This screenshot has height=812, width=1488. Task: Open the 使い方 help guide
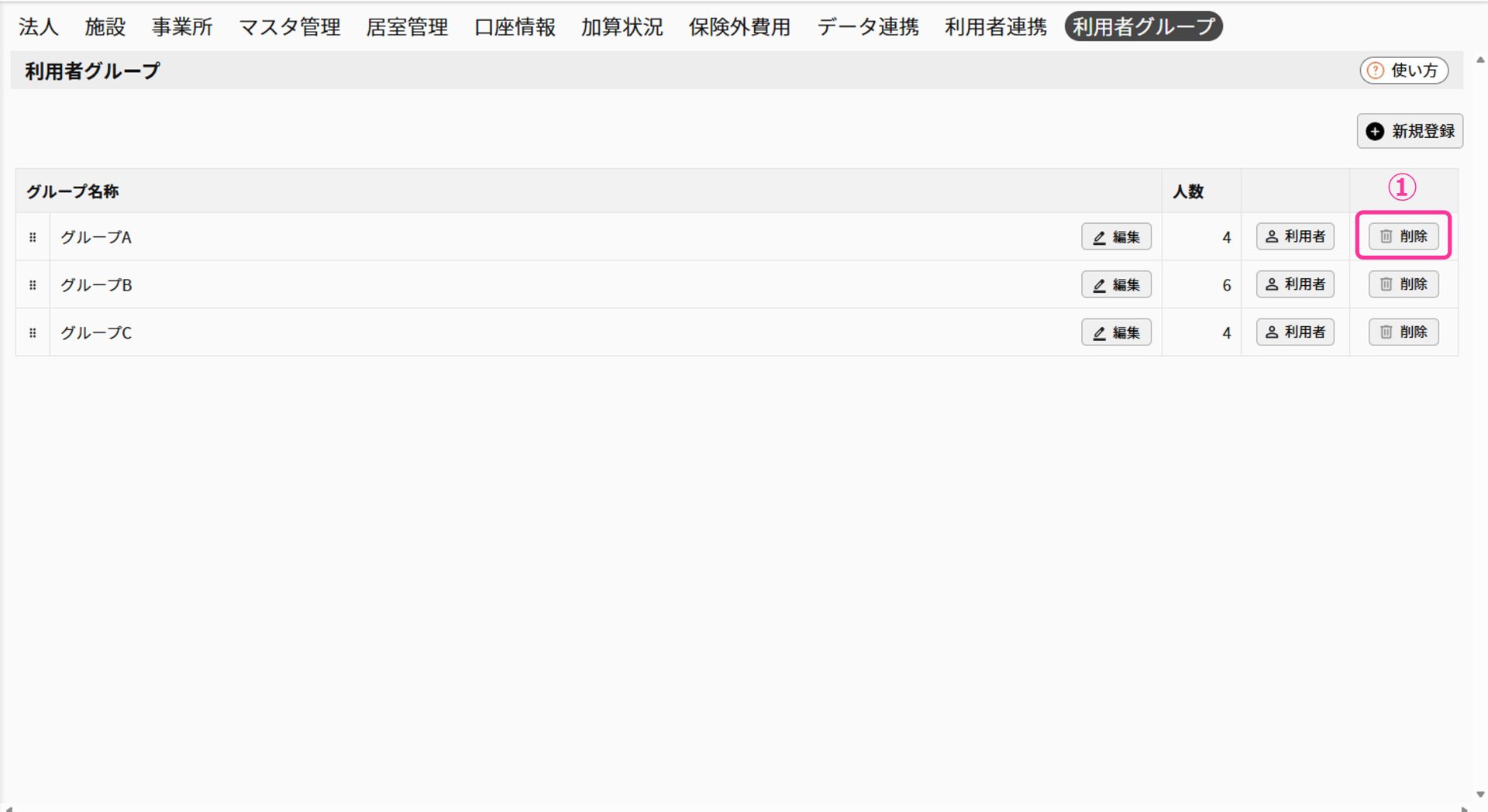tap(1404, 71)
